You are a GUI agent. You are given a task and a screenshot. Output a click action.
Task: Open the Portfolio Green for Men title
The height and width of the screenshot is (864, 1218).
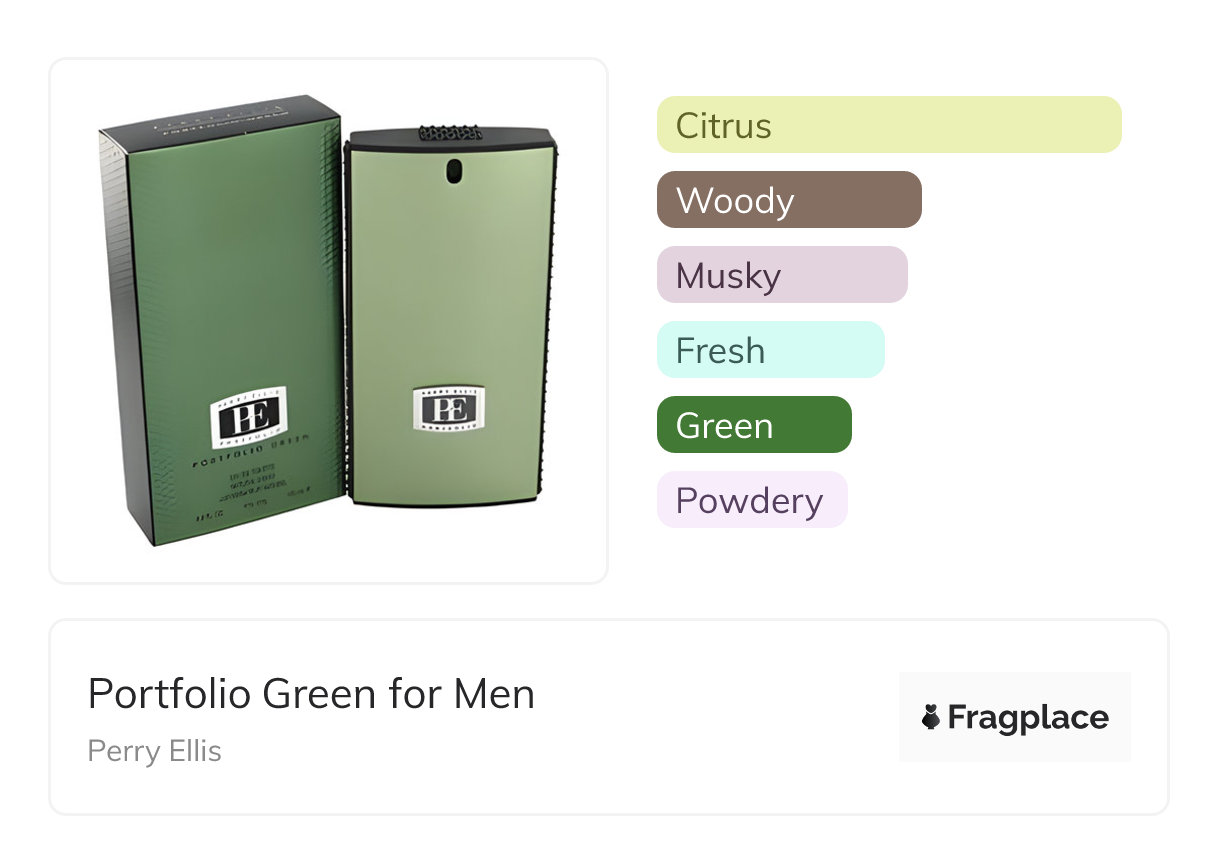tap(311, 694)
